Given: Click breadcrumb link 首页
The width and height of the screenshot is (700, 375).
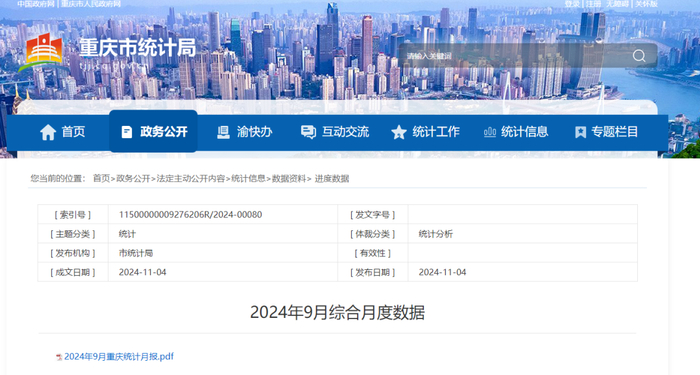Looking at the screenshot, I should [x=101, y=179].
